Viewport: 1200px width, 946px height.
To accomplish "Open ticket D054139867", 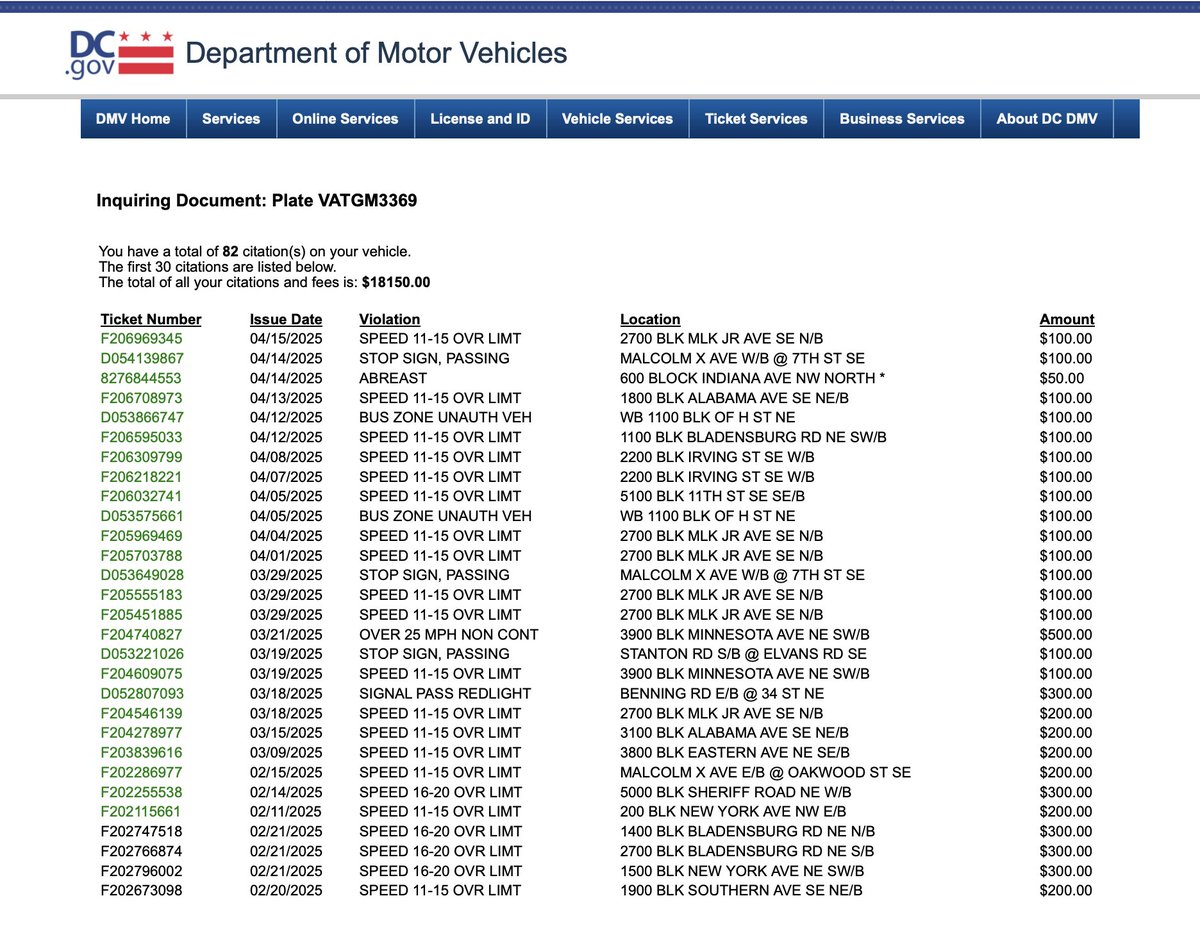I will pos(142,358).
